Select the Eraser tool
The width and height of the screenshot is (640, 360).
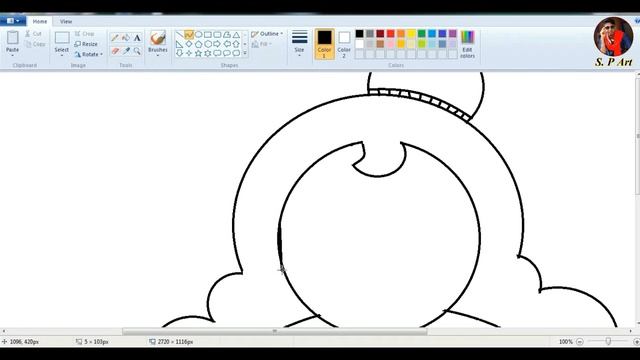(115, 51)
